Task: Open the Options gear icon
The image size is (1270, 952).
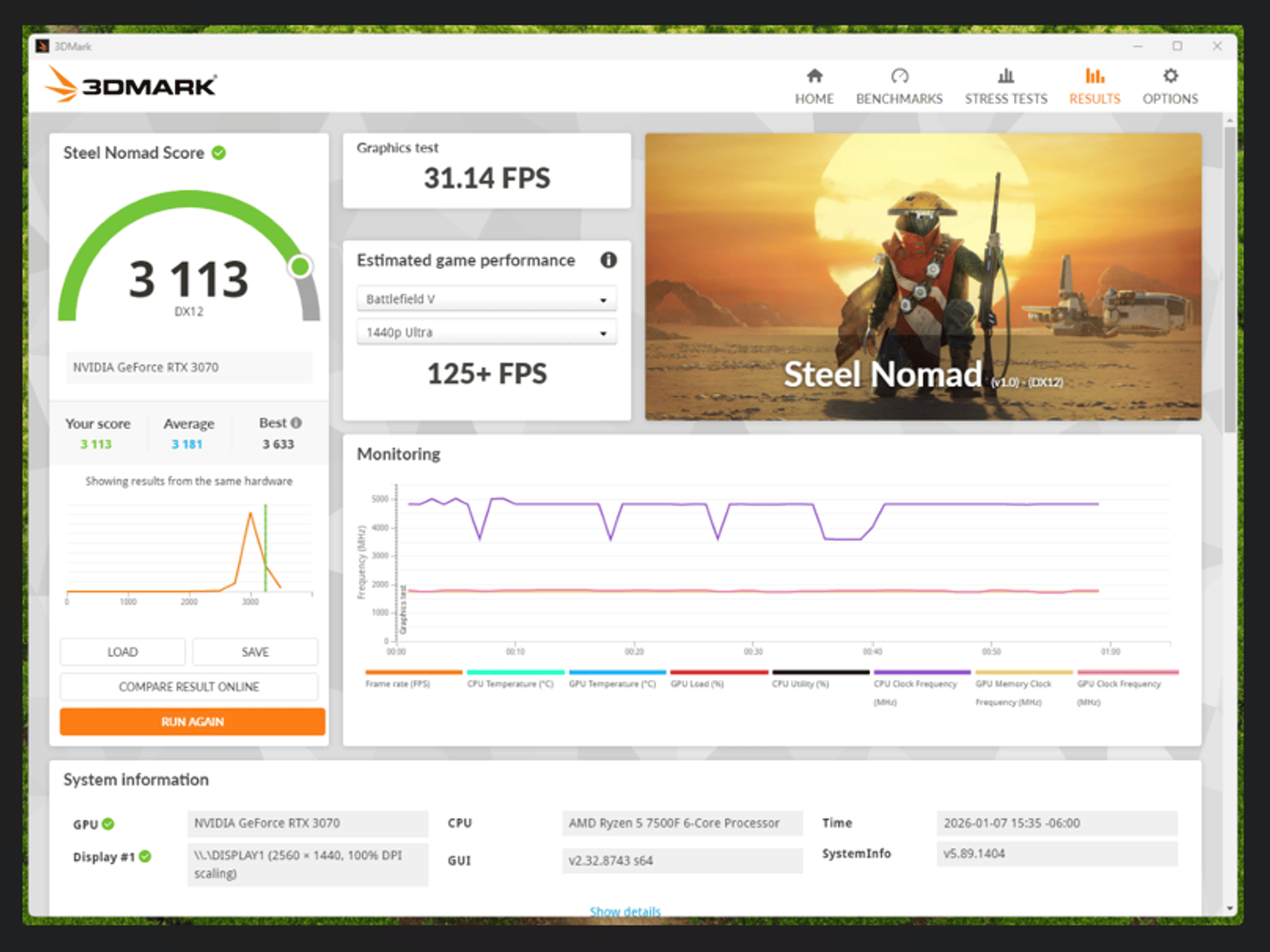Action: coord(1170,76)
